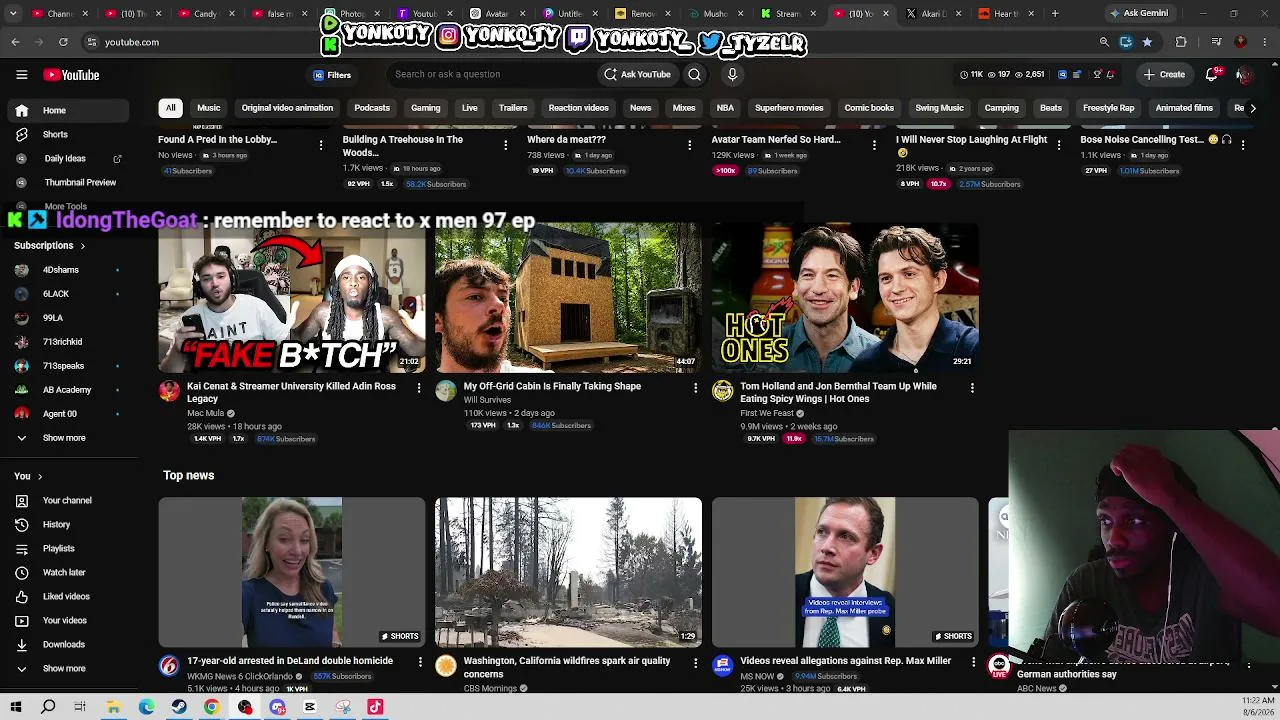
Task: Open Playlists in the sidebar
Action: [59, 548]
